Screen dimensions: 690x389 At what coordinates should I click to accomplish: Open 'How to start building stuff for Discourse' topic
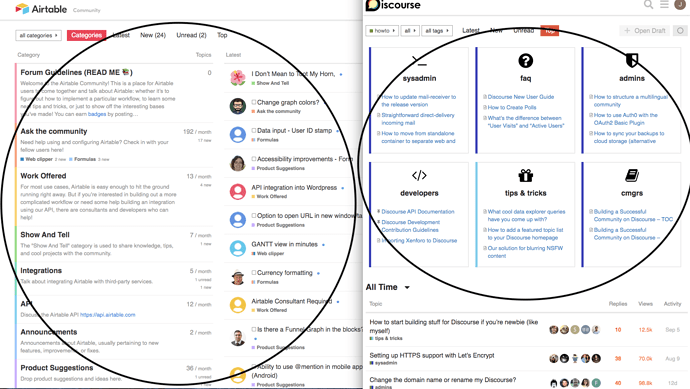tap(454, 326)
